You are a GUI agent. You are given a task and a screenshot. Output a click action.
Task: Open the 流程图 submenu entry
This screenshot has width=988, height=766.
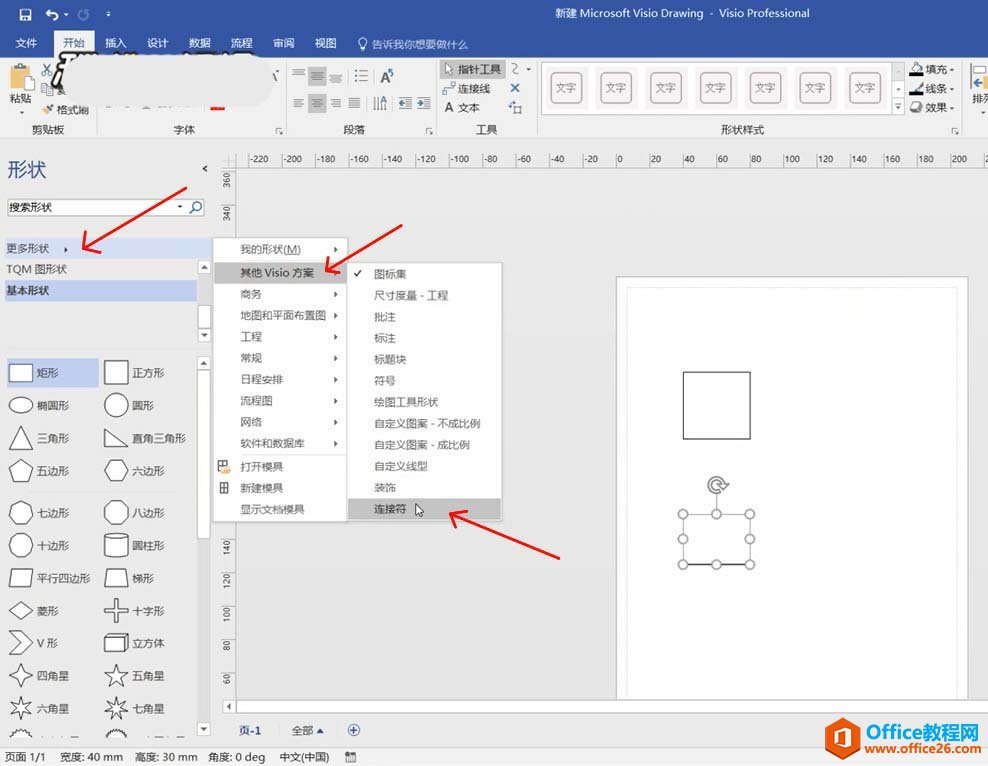pyautogui.click(x=257, y=401)
